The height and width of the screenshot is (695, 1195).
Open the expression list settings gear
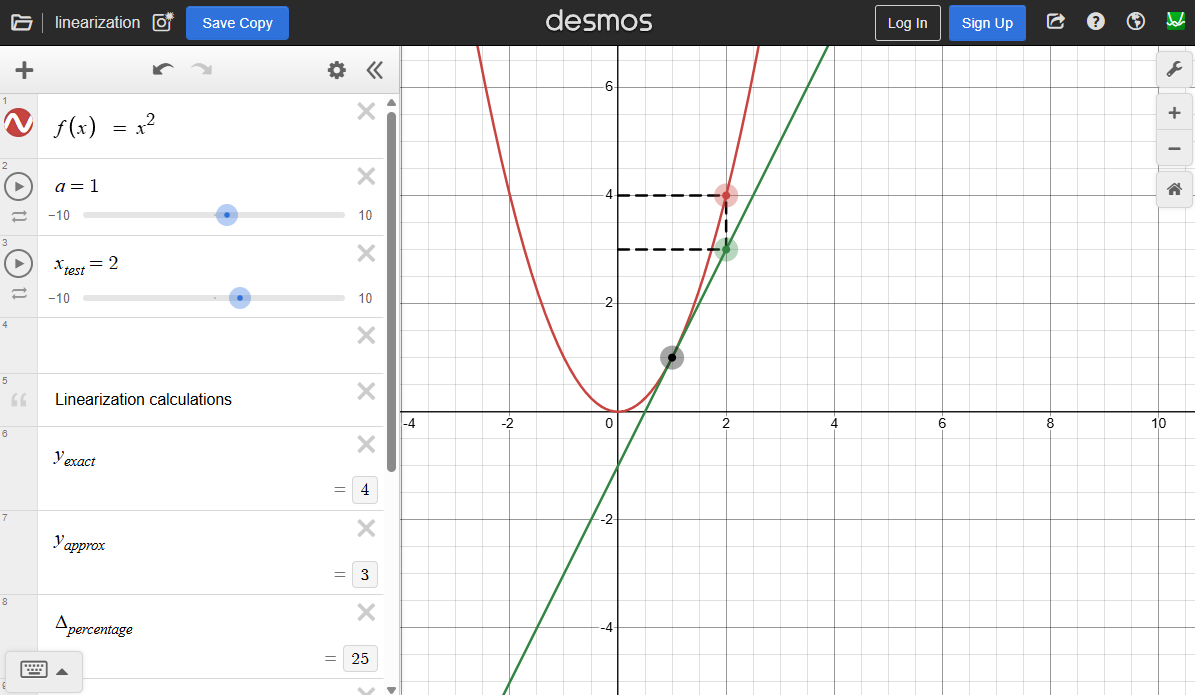[337, 70]
